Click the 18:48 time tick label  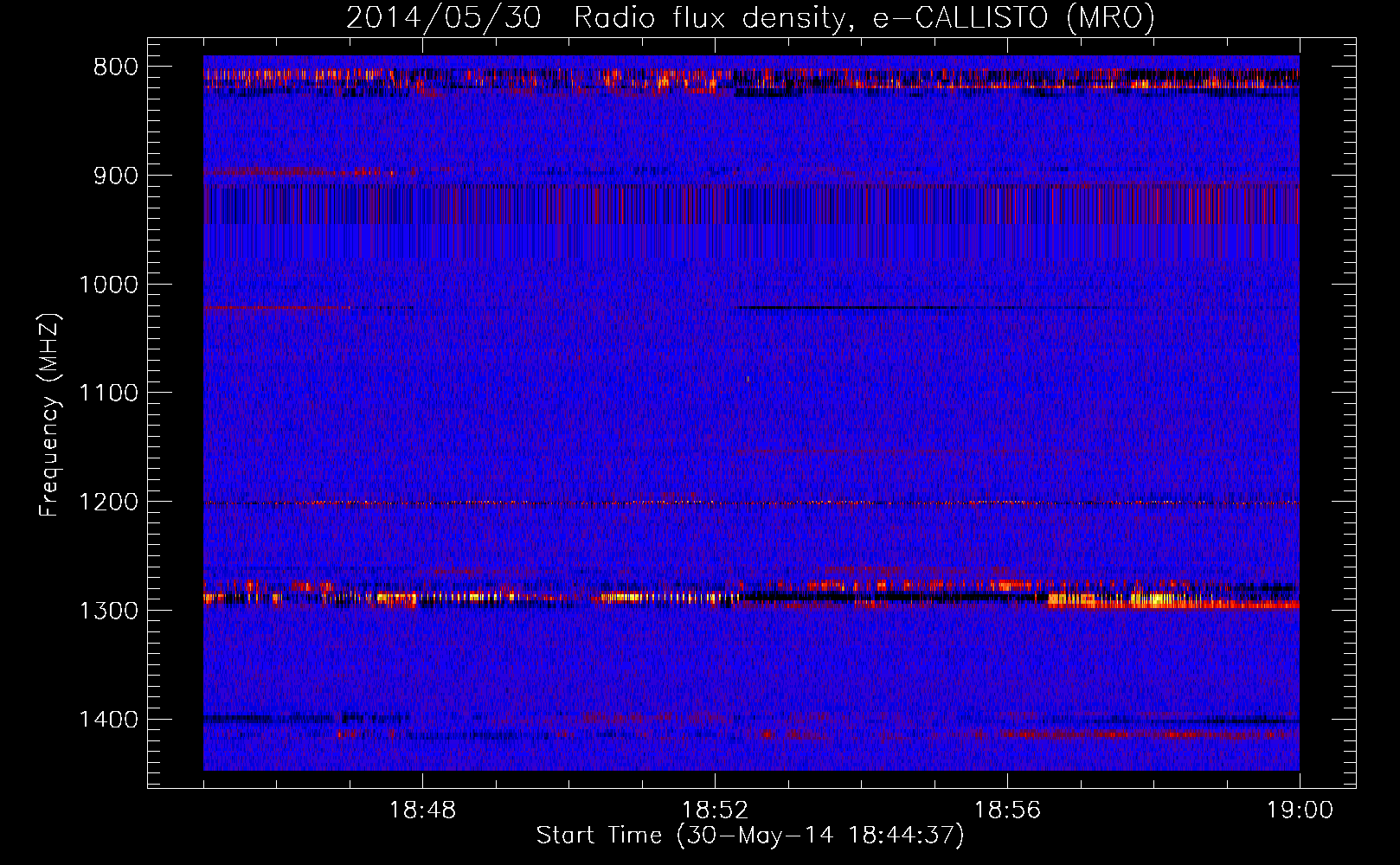tap(422, 811)
